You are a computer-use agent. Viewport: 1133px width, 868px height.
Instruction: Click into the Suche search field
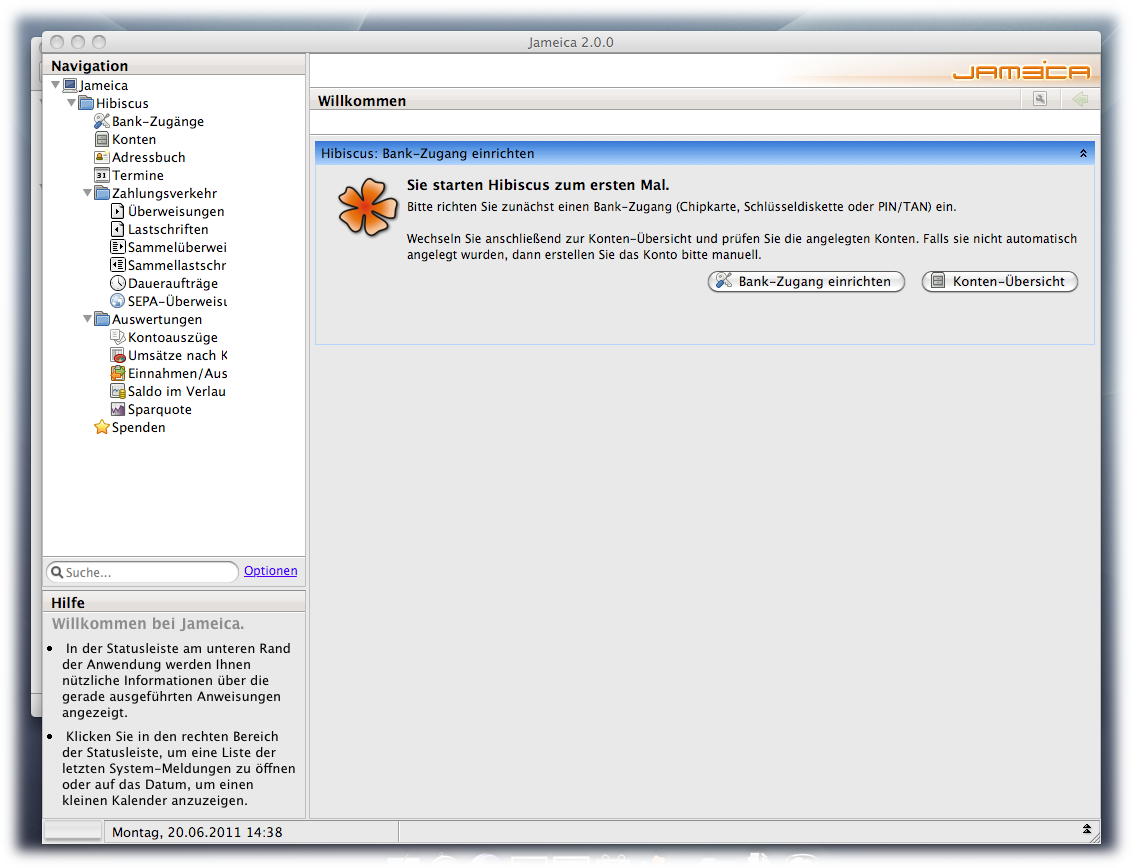click(142, 572)
